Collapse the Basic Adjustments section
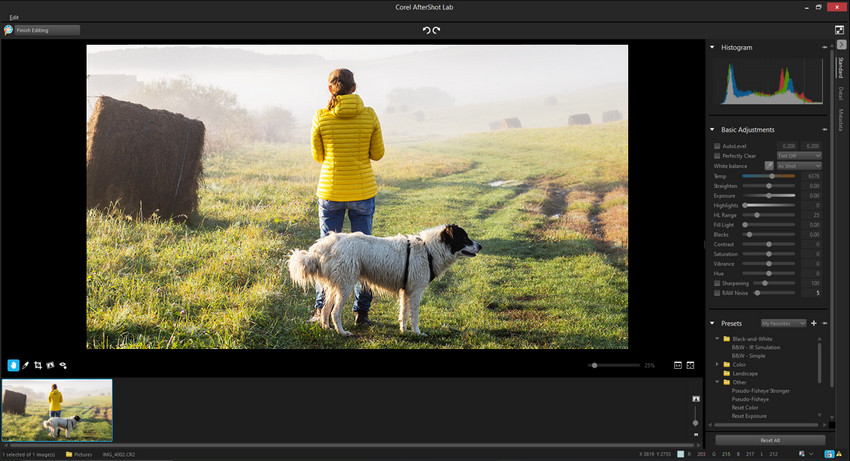This screenshot has height=461, width=850. (712, 130)
